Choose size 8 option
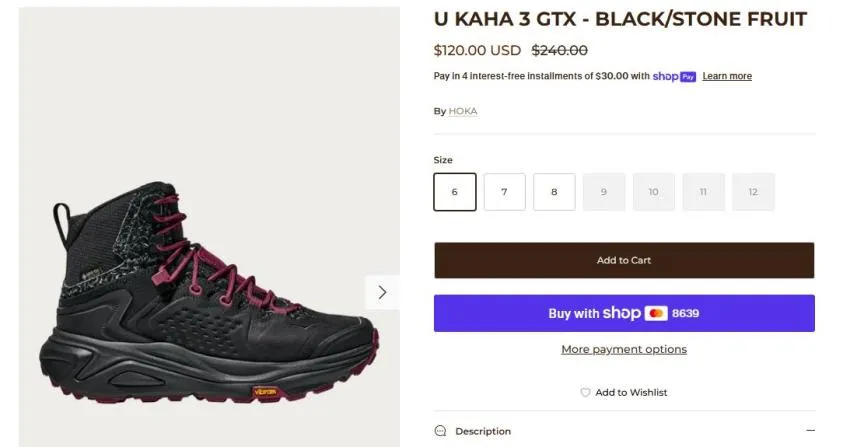The height and width of the screenshot is (447, 850). [x=554, y=192]
